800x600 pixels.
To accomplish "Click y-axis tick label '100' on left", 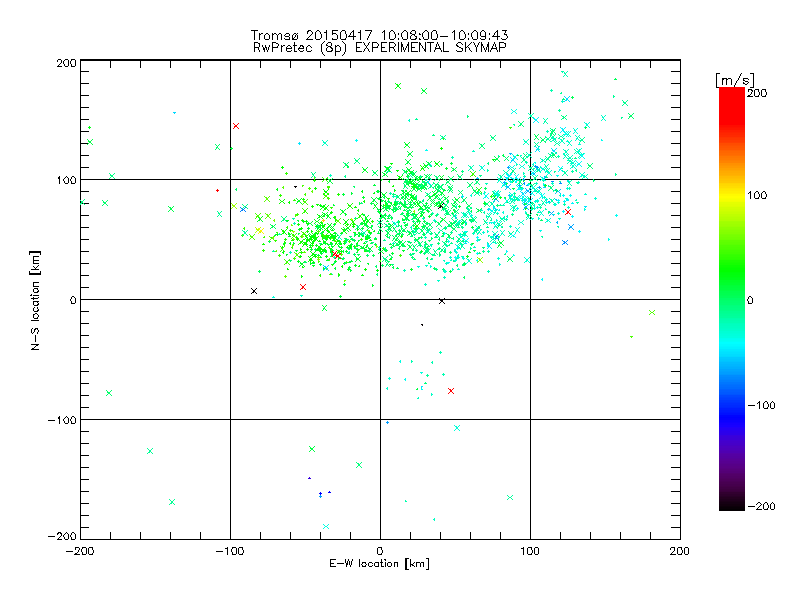I will [x=67, y=180].
